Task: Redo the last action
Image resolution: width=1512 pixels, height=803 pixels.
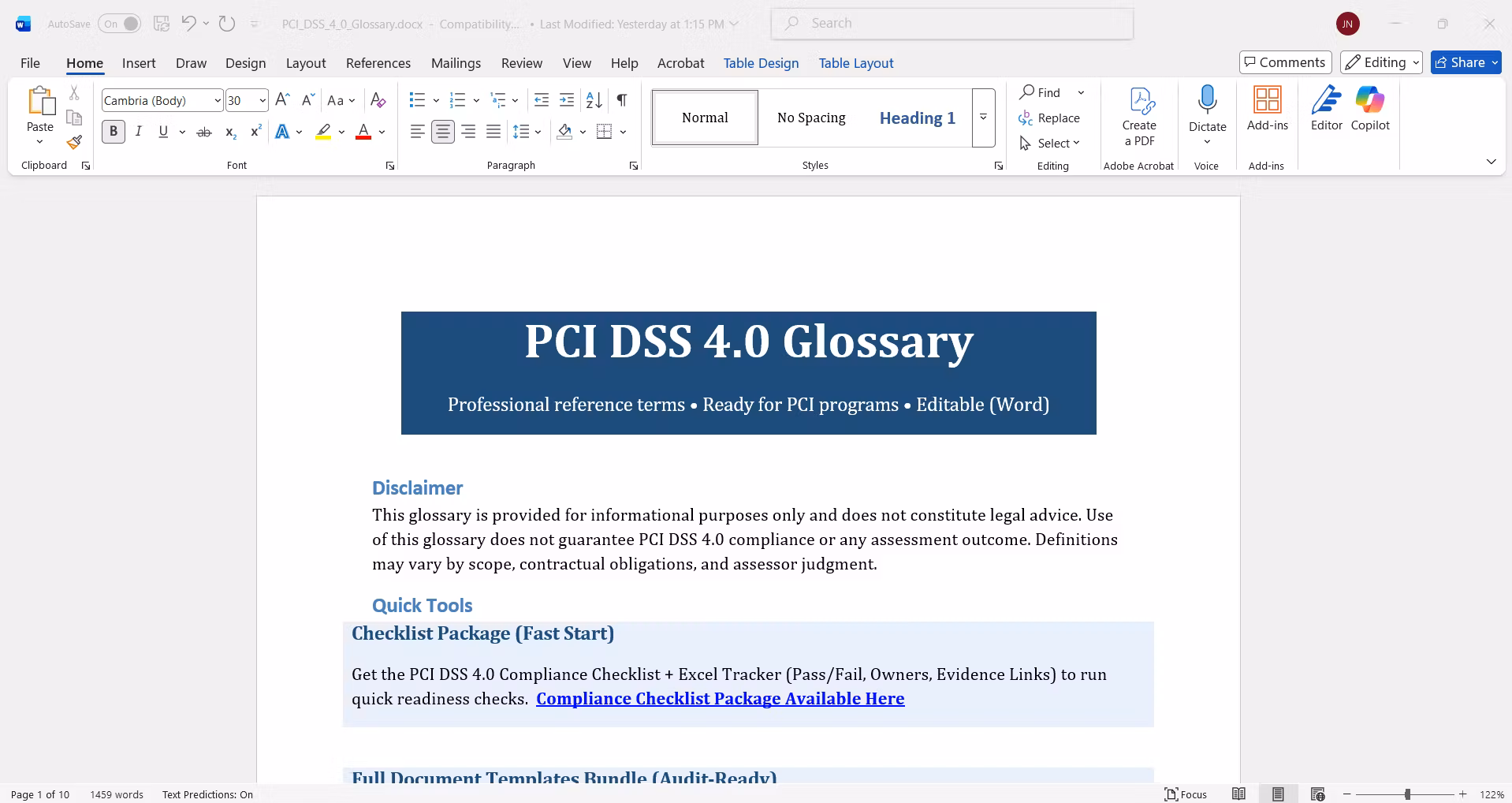Action: click(x=227, y=24)
